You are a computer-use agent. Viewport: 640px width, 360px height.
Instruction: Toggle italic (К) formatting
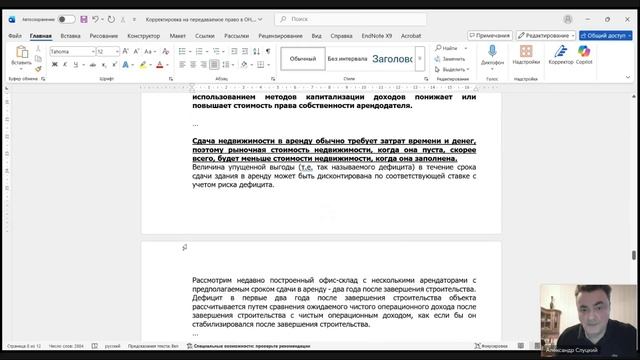tap(65, 64)
